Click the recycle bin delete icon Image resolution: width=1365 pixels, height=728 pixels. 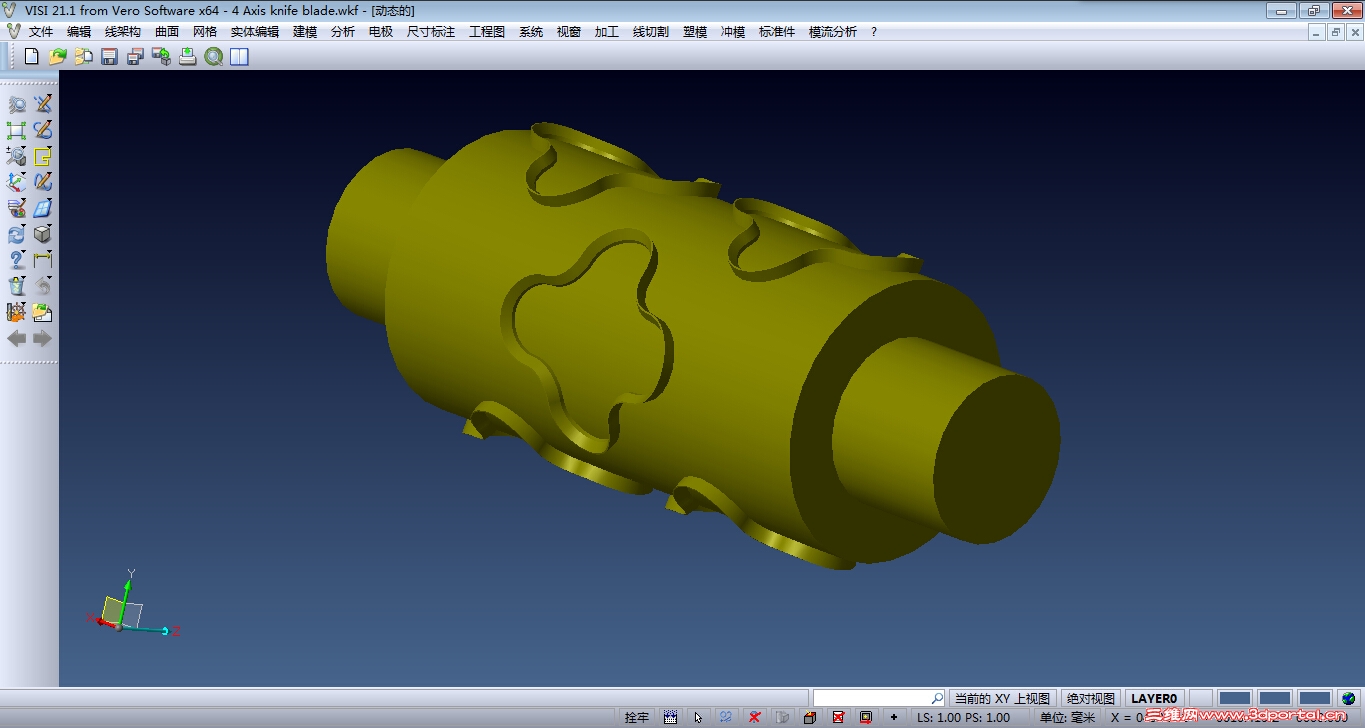16,286
